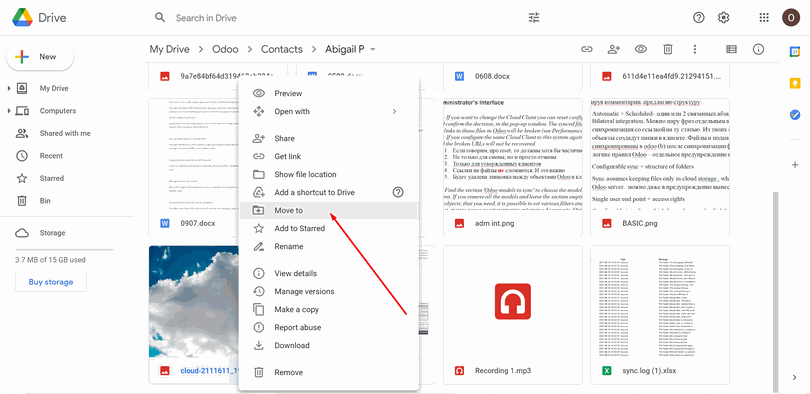The image size is (810, 394).
Task: Click help icon beside Add shortcut
Action: point(398,192)
